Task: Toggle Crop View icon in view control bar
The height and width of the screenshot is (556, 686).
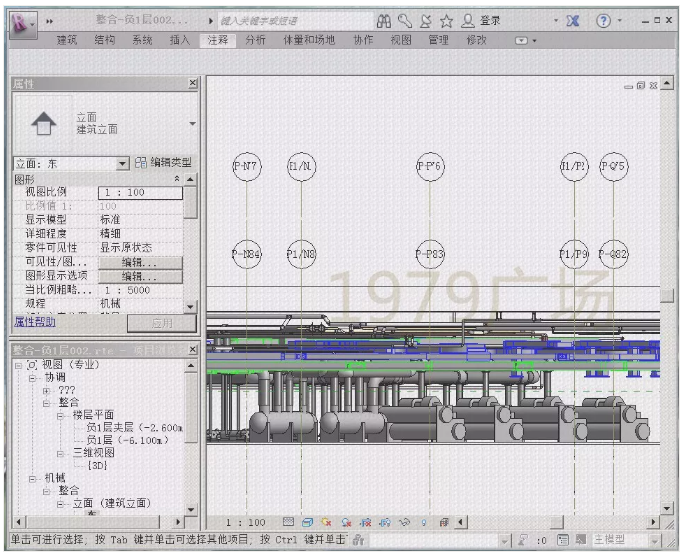Action: click(366, 522)
